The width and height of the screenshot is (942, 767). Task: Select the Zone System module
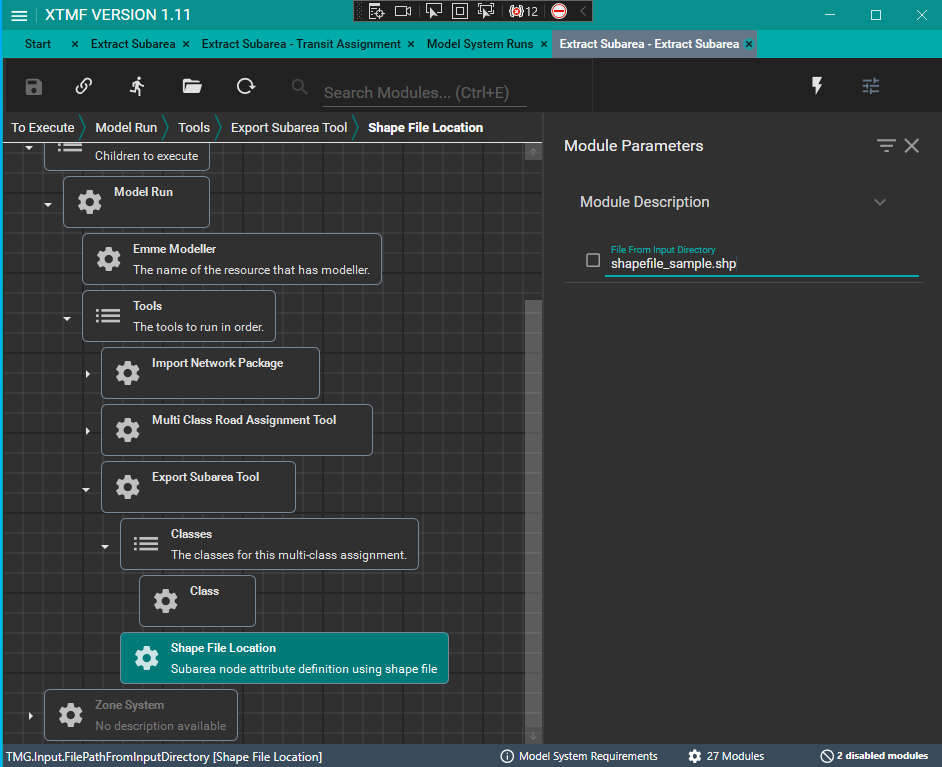pos(141,715)
